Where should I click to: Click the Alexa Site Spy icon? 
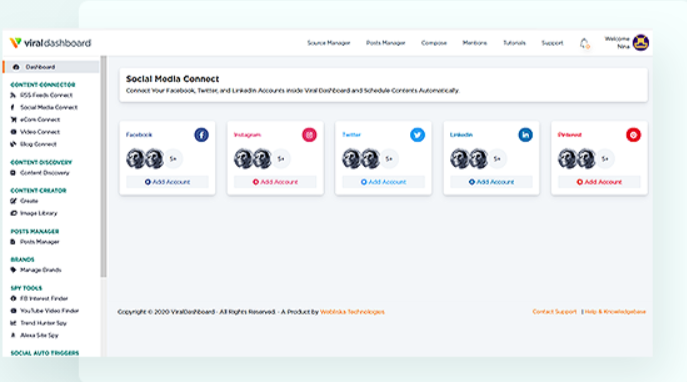13,335
